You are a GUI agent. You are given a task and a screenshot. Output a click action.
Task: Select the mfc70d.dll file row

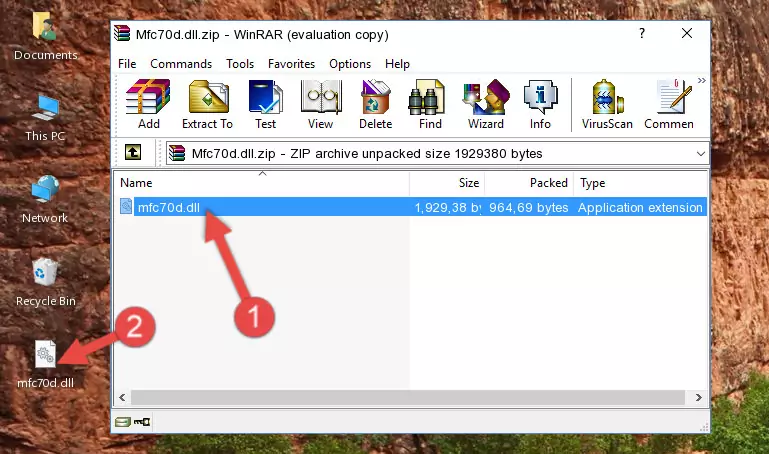[411, 207]
